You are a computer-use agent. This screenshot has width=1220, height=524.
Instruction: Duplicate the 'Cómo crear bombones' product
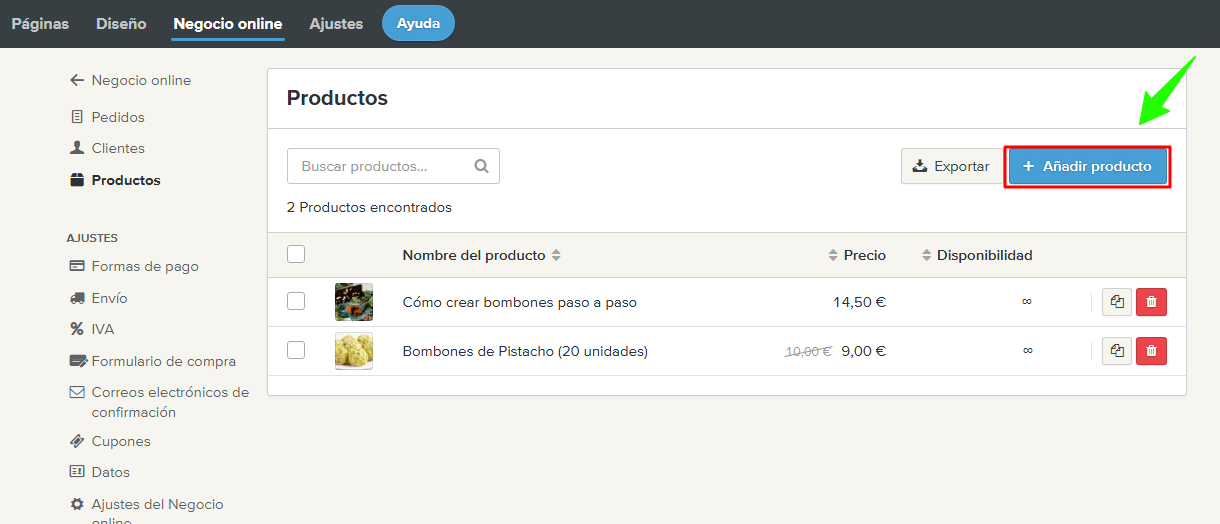[x=1117, y=302]
